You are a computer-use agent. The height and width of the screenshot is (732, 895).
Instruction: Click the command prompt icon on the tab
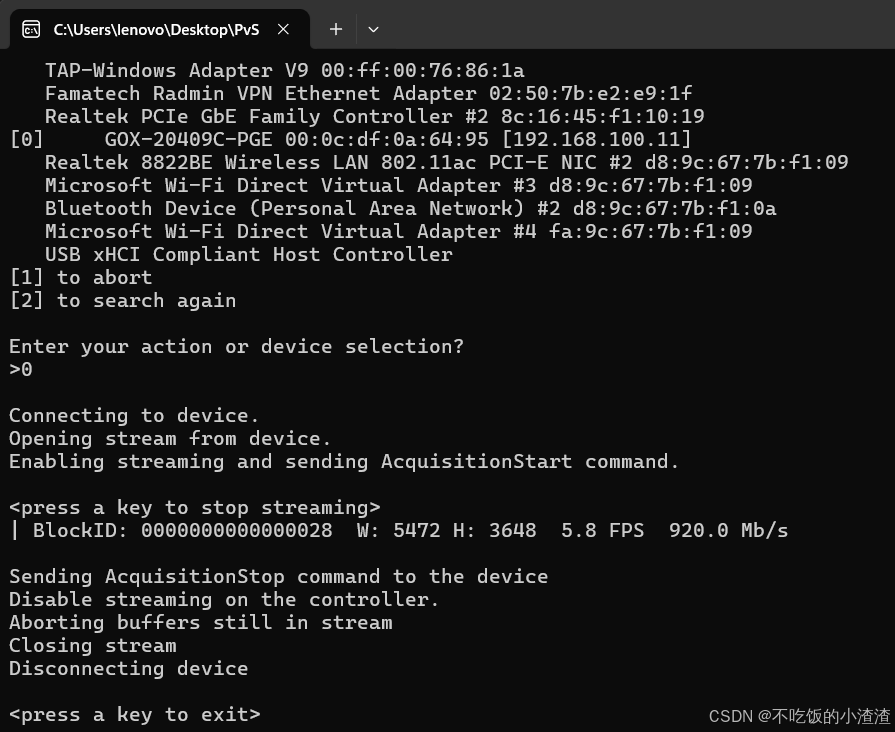click(31, 29)
